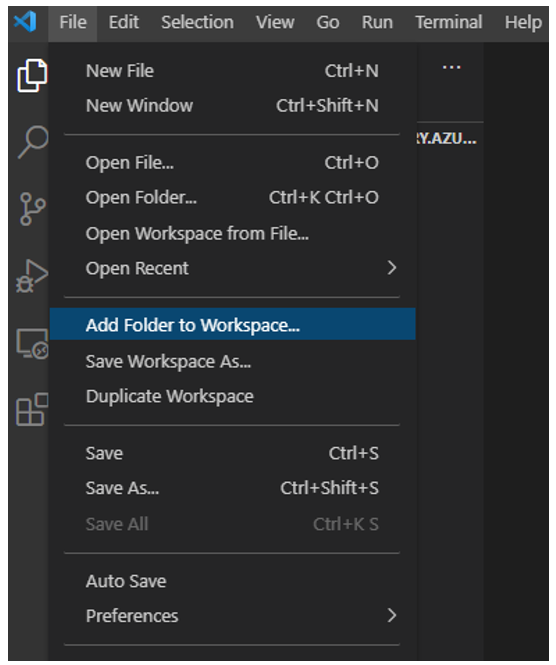Open the Edit menu

pyautogui.click(x=123, y=22)
